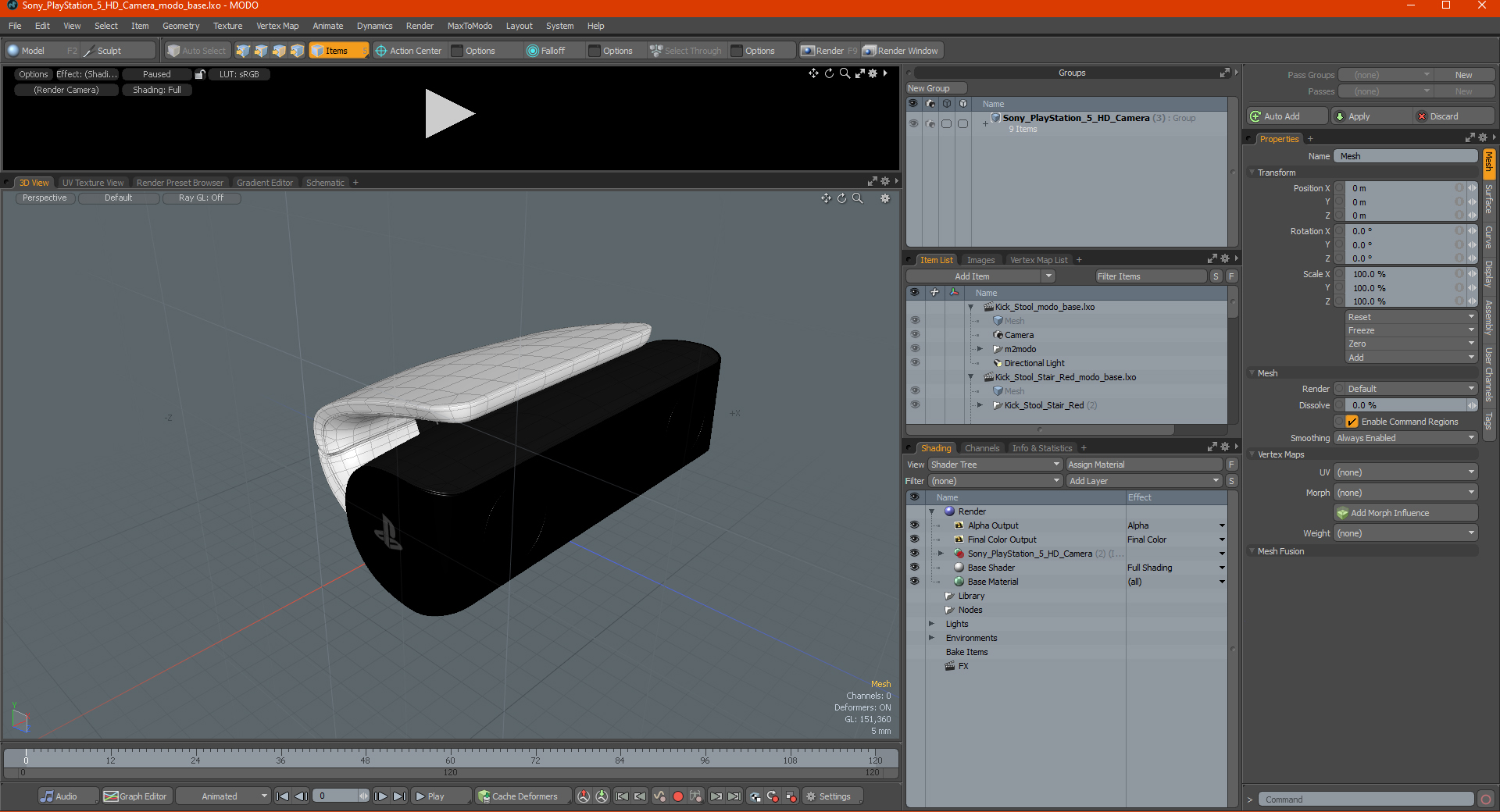
Task: Collapse the Kick_Stool_modo_base.lxo scene
Action: tap(971, 307)
